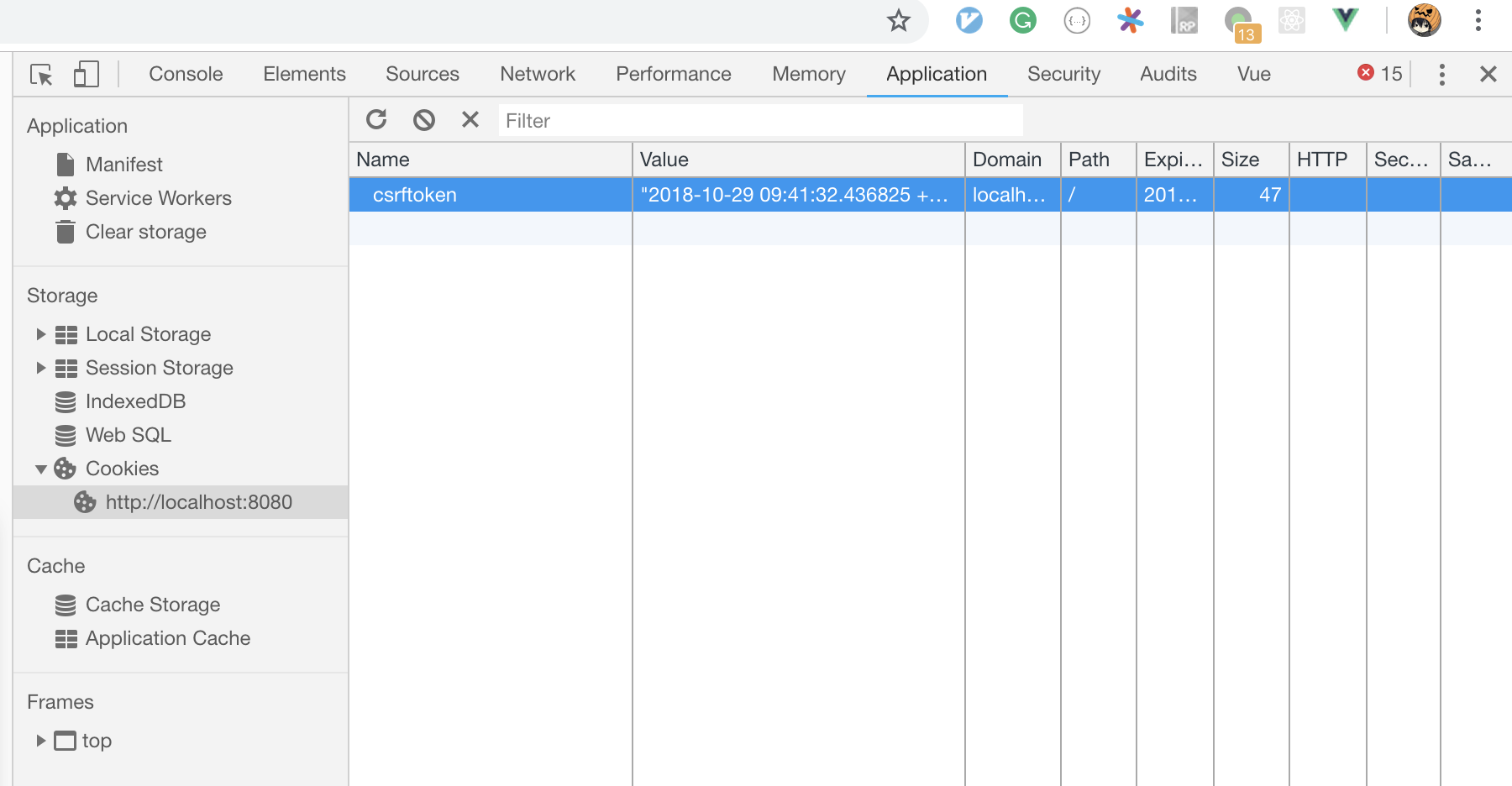Expand the Local Storage tree
This screenshot has height=786, width=1512.
pyautogui.click(x=39, y=333)
